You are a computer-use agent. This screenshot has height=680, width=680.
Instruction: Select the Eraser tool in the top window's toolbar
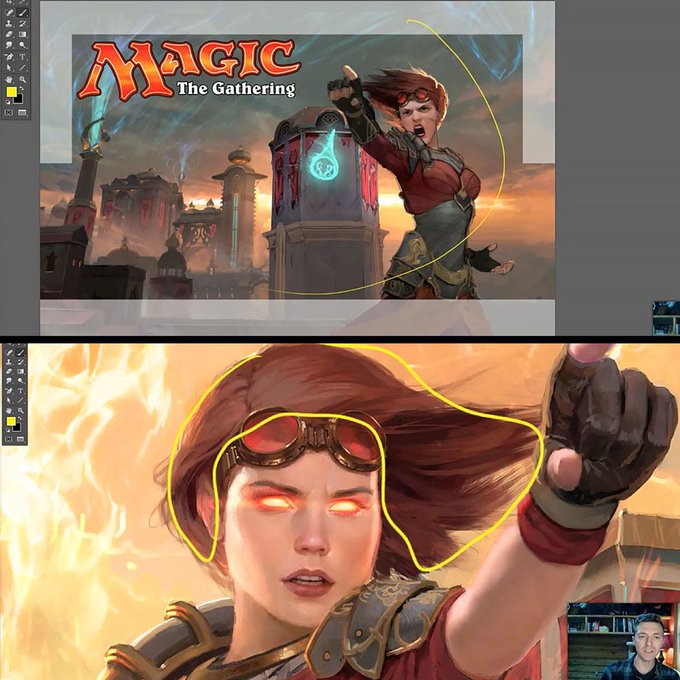(9, 34)
